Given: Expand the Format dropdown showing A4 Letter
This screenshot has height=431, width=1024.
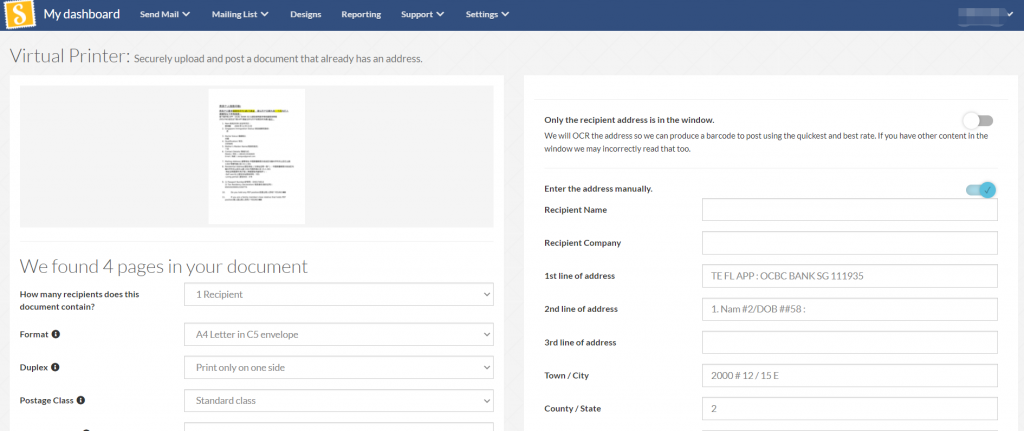Looking at the screenshot, I should pyautogui.click(x=338, y=334).
